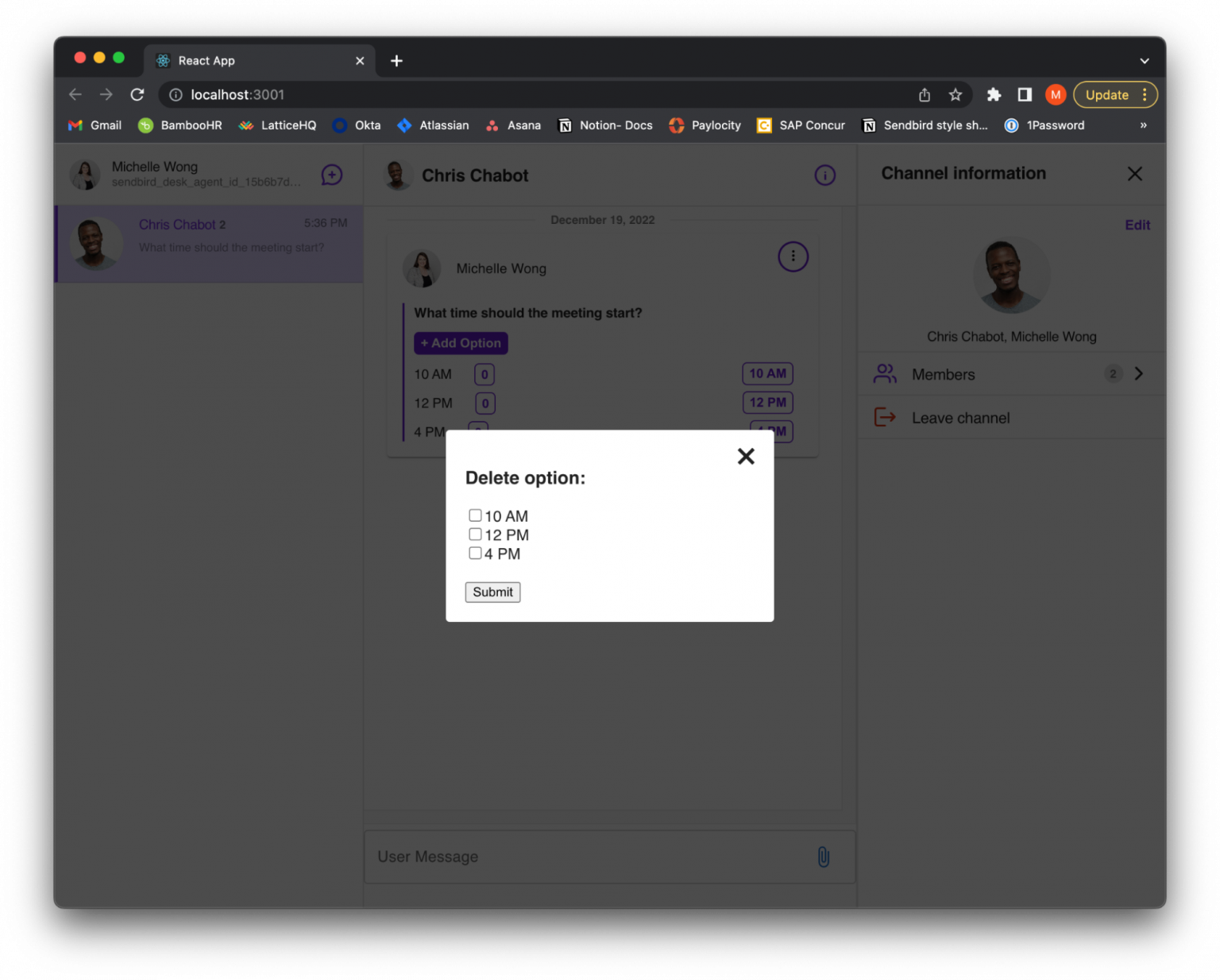The image size is (1220, 980).
Task: Open 1Password bookmark
Action: 1044,125
